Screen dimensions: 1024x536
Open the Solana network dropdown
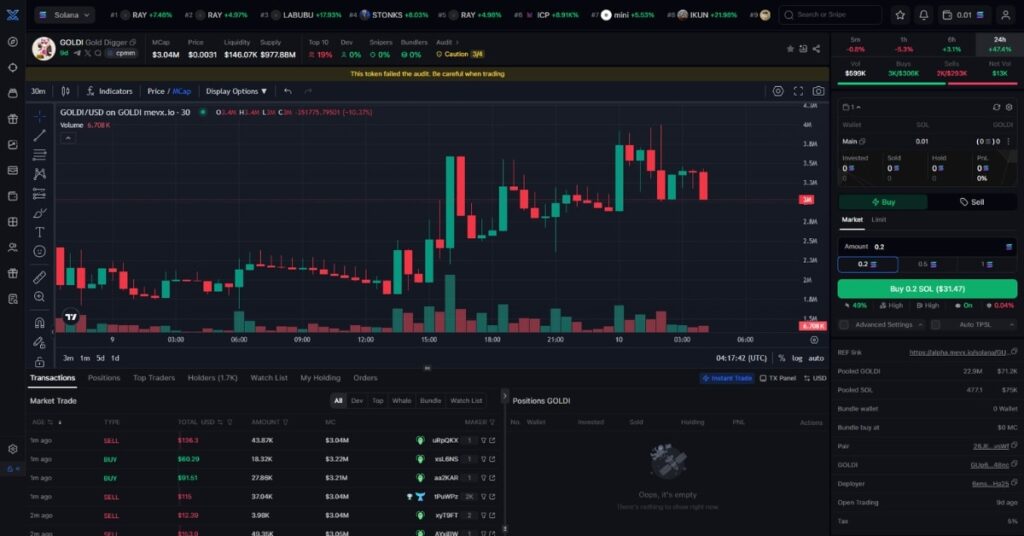(64, 14)
